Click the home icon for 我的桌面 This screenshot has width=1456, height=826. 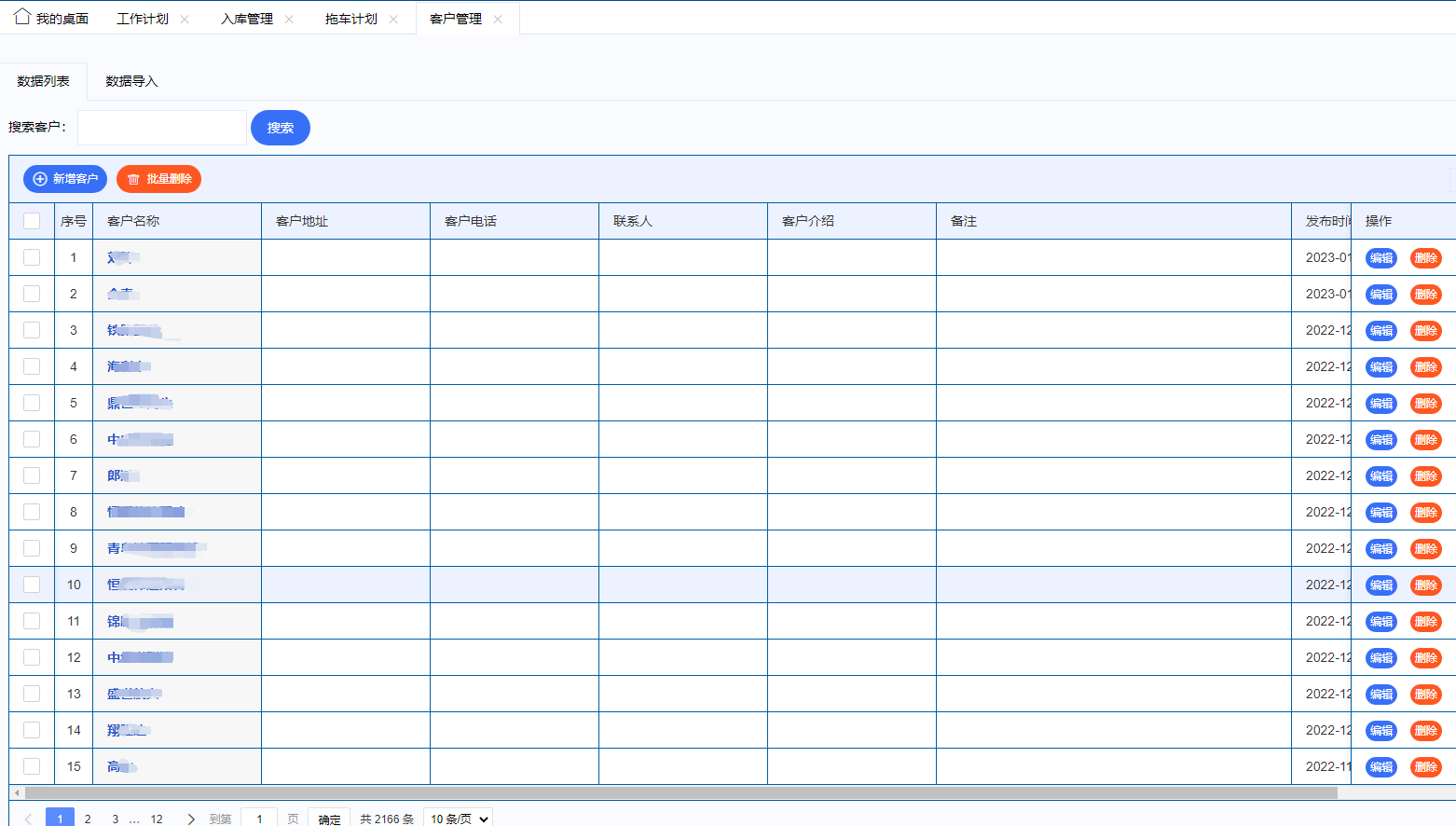point(22,18)
